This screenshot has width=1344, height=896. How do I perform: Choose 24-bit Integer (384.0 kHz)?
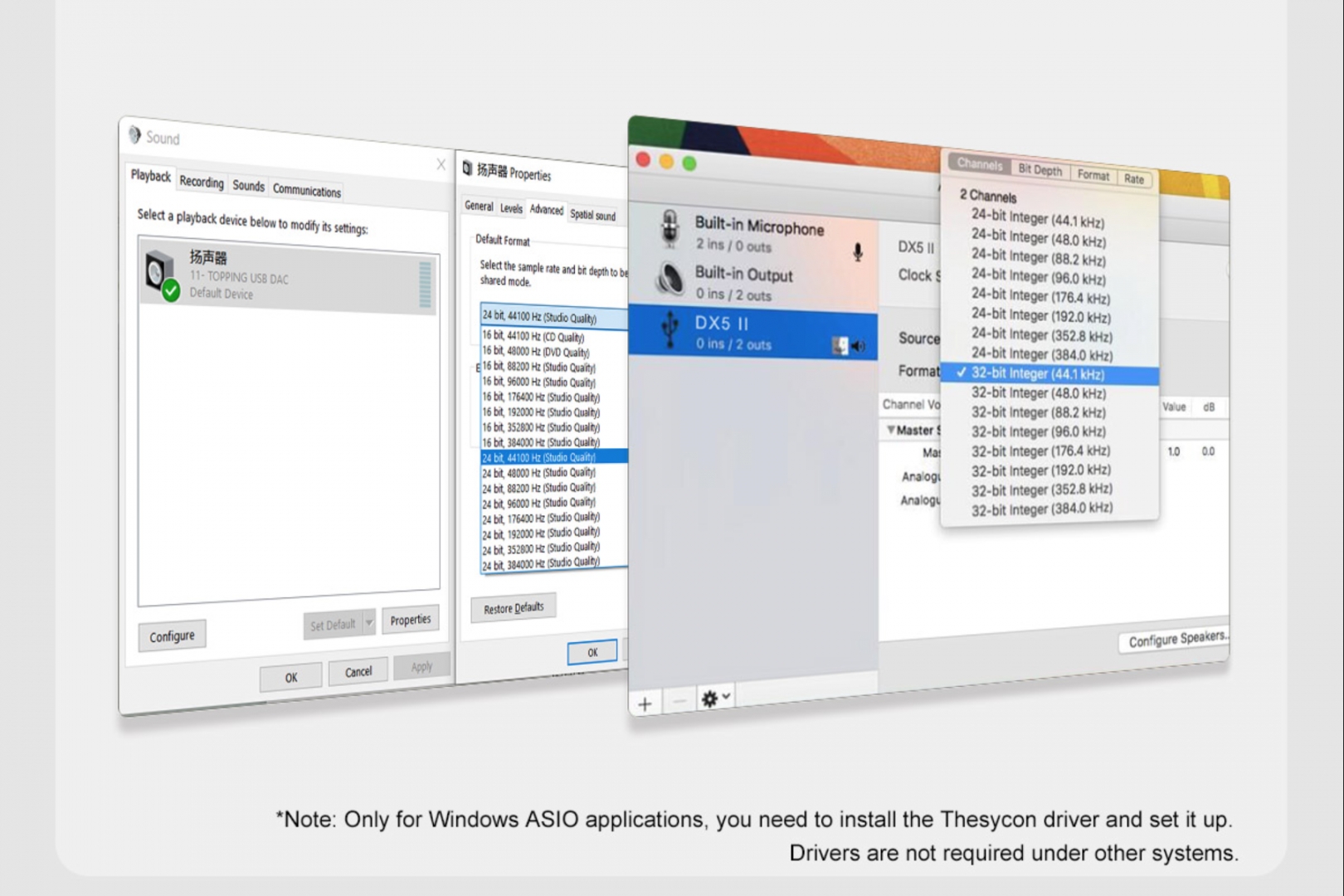point(1042,353)
